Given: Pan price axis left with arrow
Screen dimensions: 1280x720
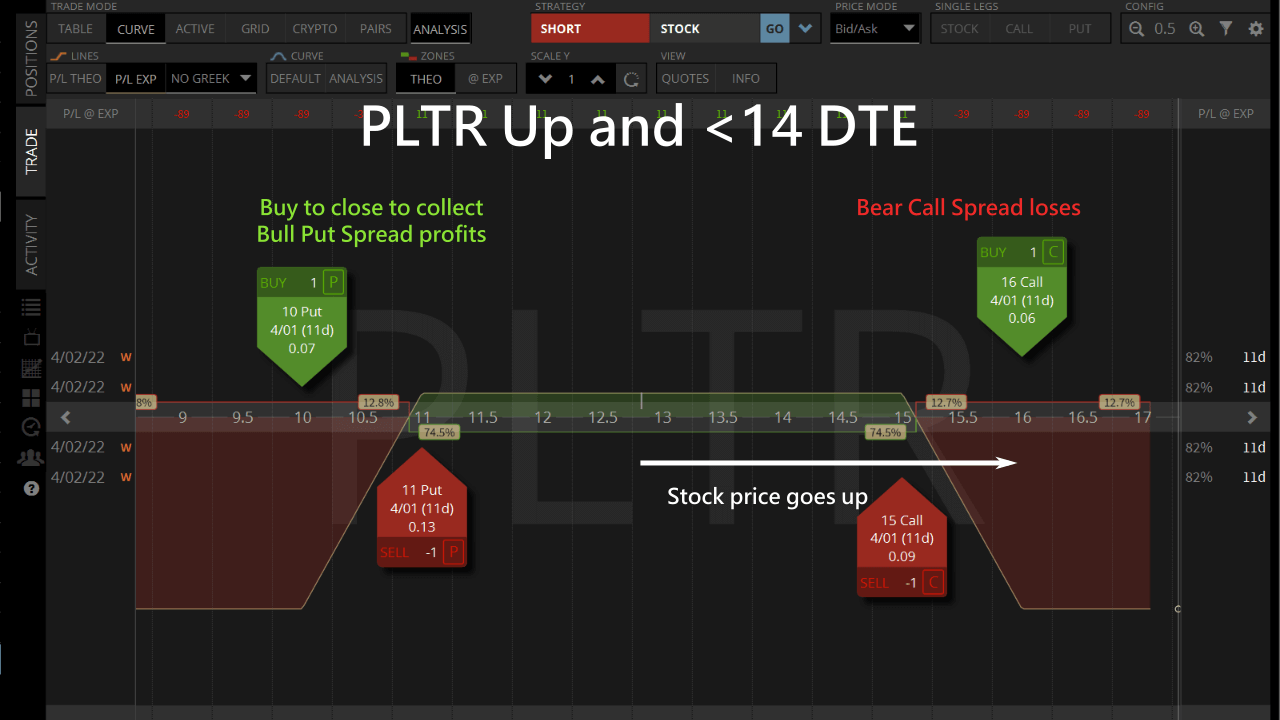Looking at the screenshot, I should (66, 417).
